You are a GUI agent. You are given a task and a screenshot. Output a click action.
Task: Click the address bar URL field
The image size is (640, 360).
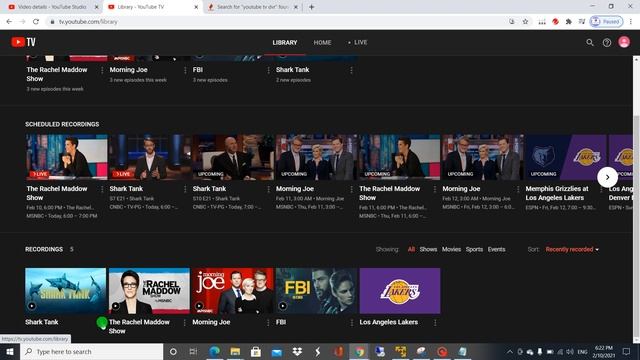pyautogui.click(x=278, y=22)
